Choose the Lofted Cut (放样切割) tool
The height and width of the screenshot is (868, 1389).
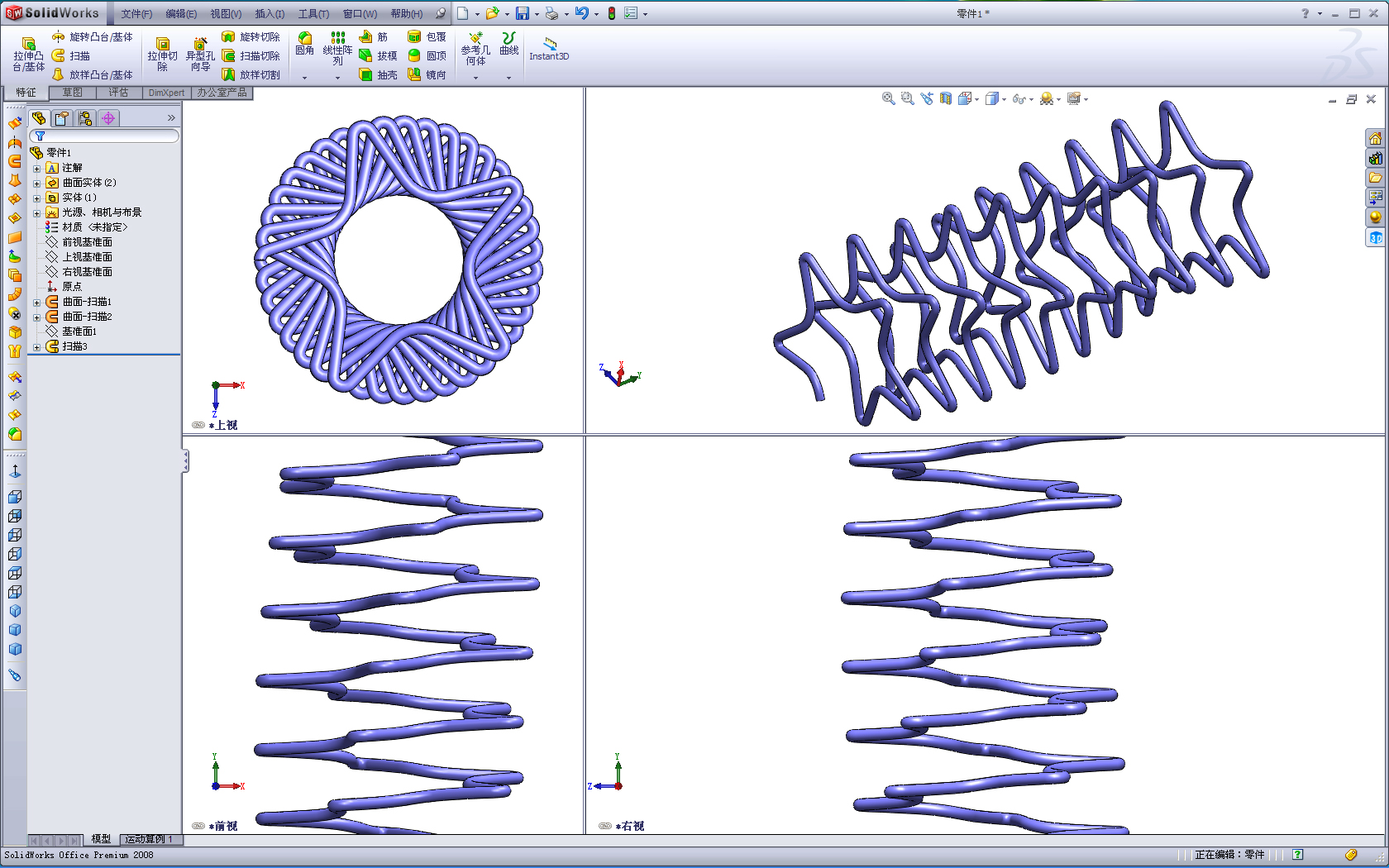pos(251,75)
